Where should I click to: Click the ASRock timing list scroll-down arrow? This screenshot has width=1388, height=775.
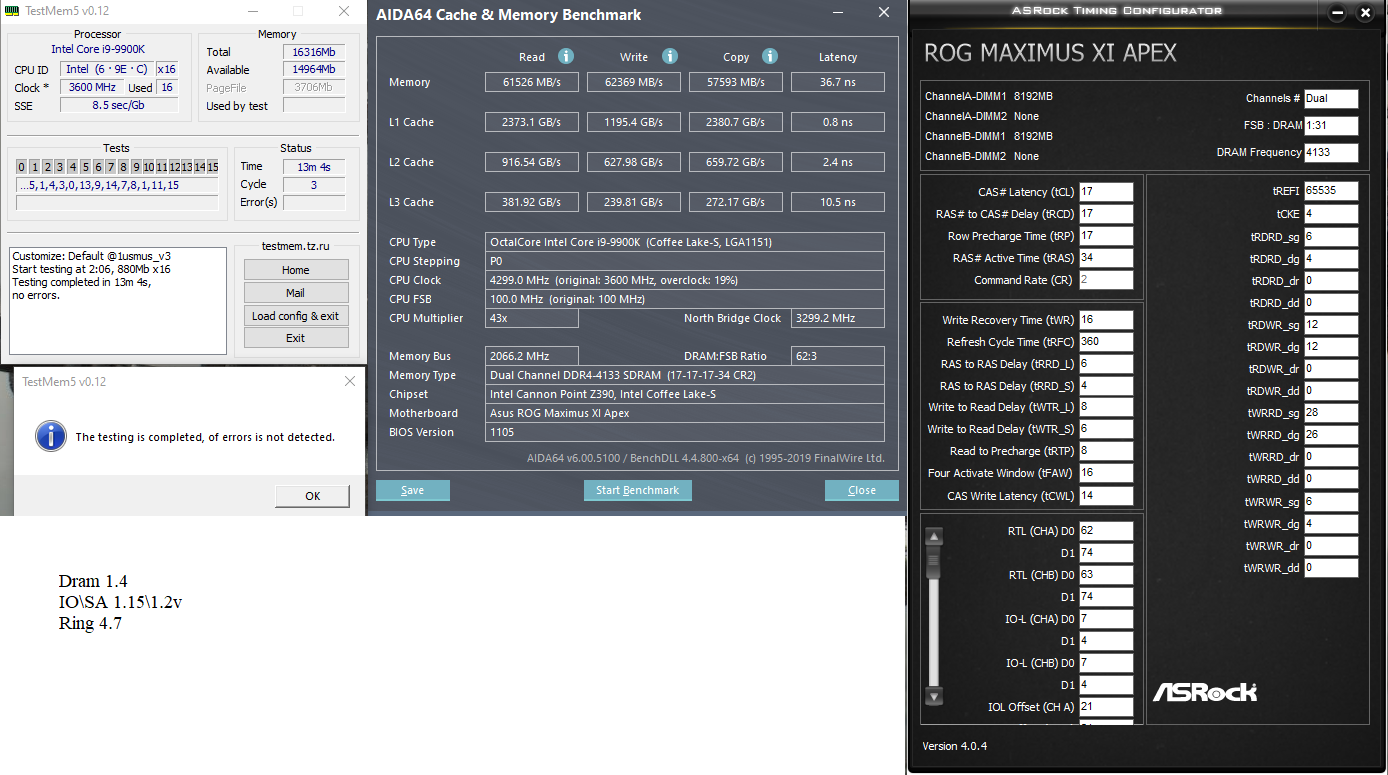coord(934,696)
